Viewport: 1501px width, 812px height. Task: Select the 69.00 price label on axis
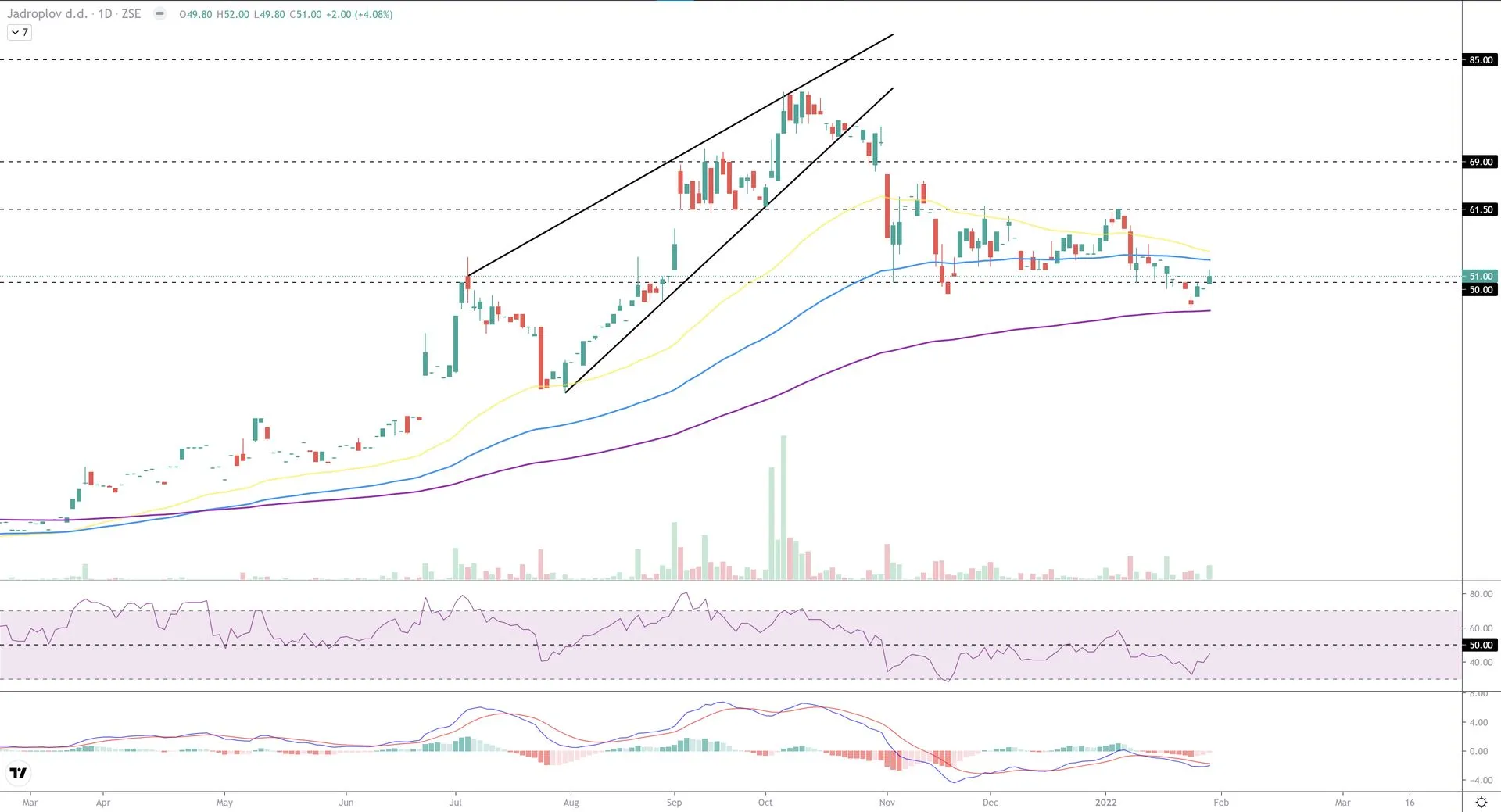pos(1480,162)
